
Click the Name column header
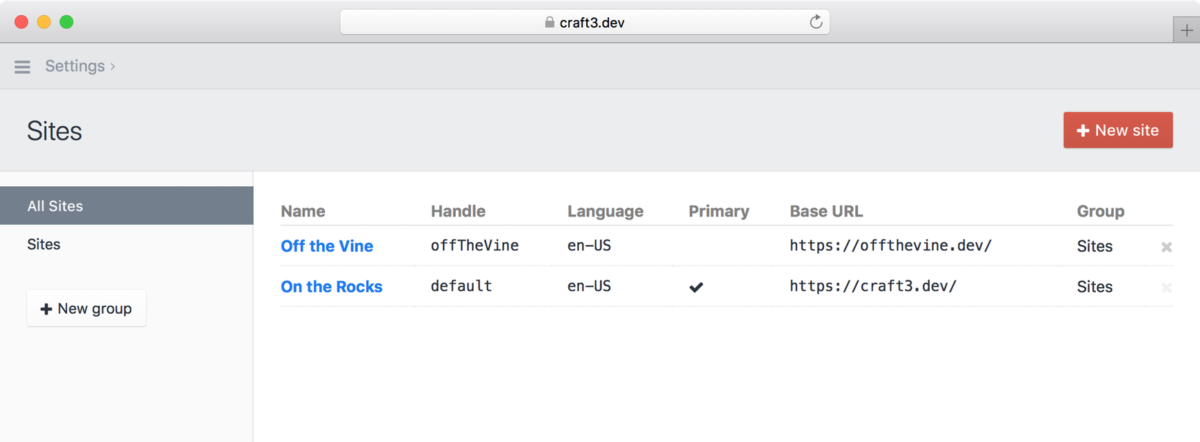[x=303, y=211]
